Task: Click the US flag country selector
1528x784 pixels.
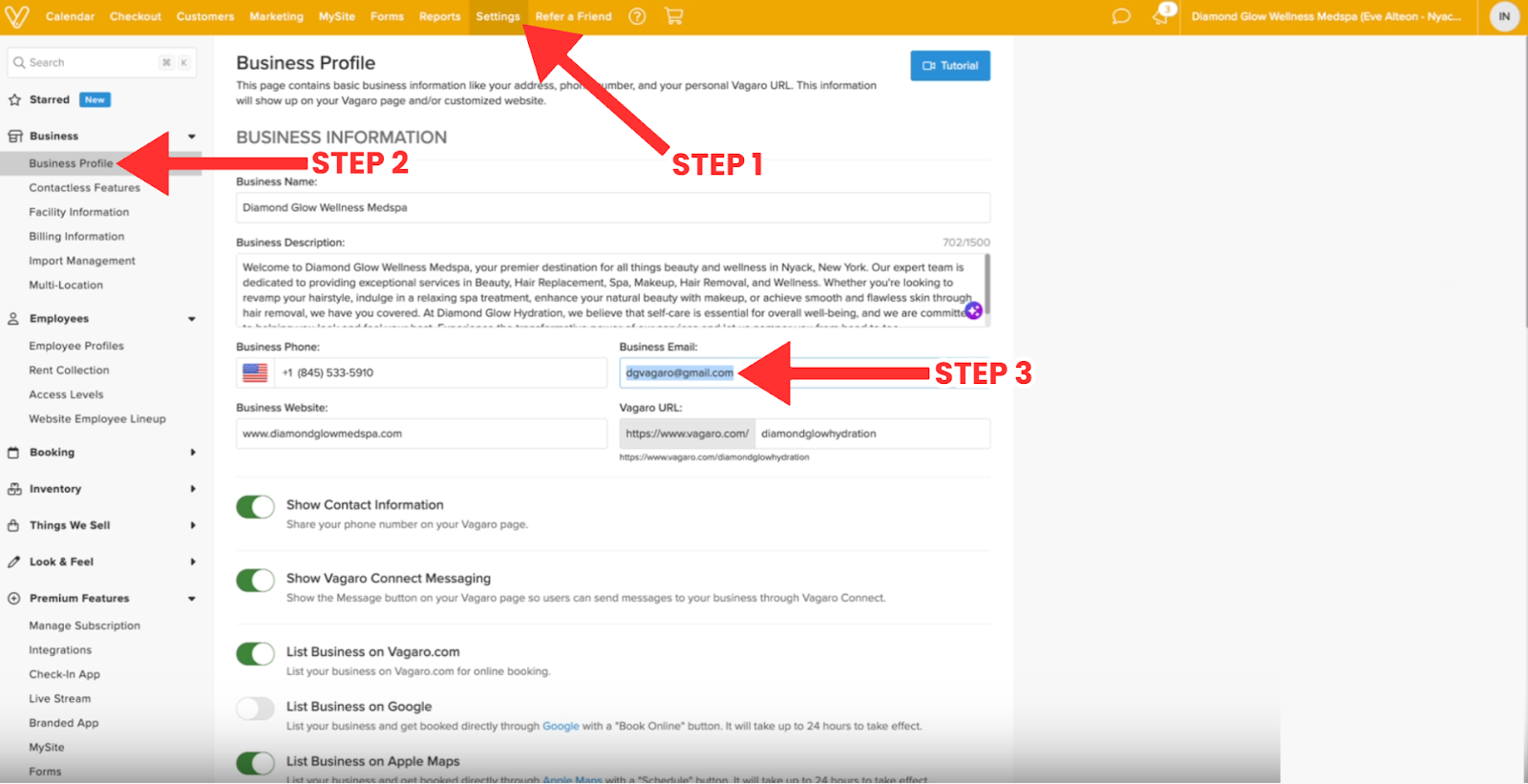Action: tap(255, 372)
